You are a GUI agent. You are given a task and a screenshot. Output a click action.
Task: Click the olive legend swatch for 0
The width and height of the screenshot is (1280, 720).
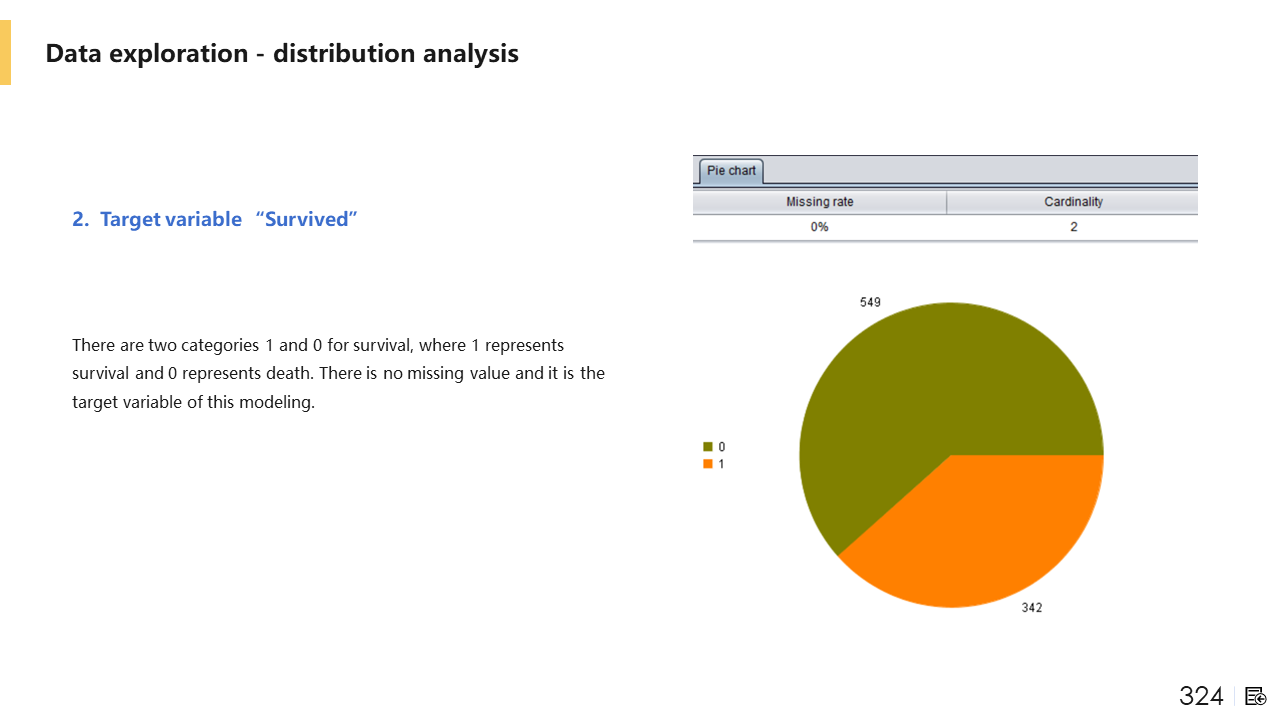click(708, 447)
